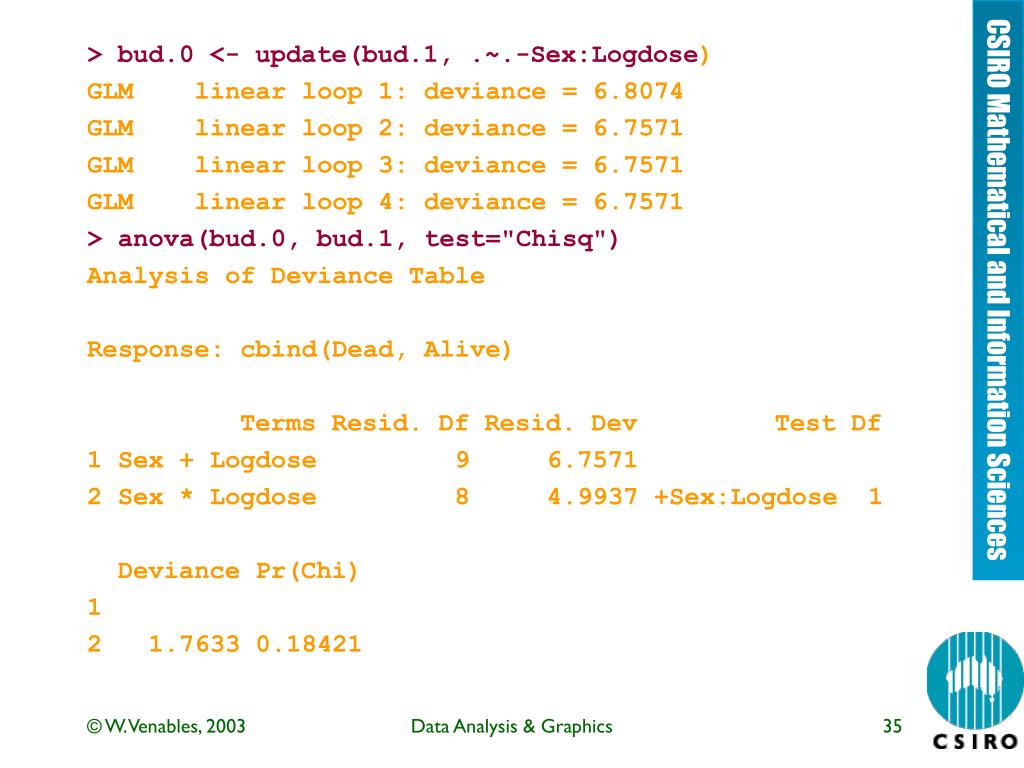Select the 'loop 3: deviance = 6.7571' line
This screenshot has width=1024, height=768.
coord(385,165)
